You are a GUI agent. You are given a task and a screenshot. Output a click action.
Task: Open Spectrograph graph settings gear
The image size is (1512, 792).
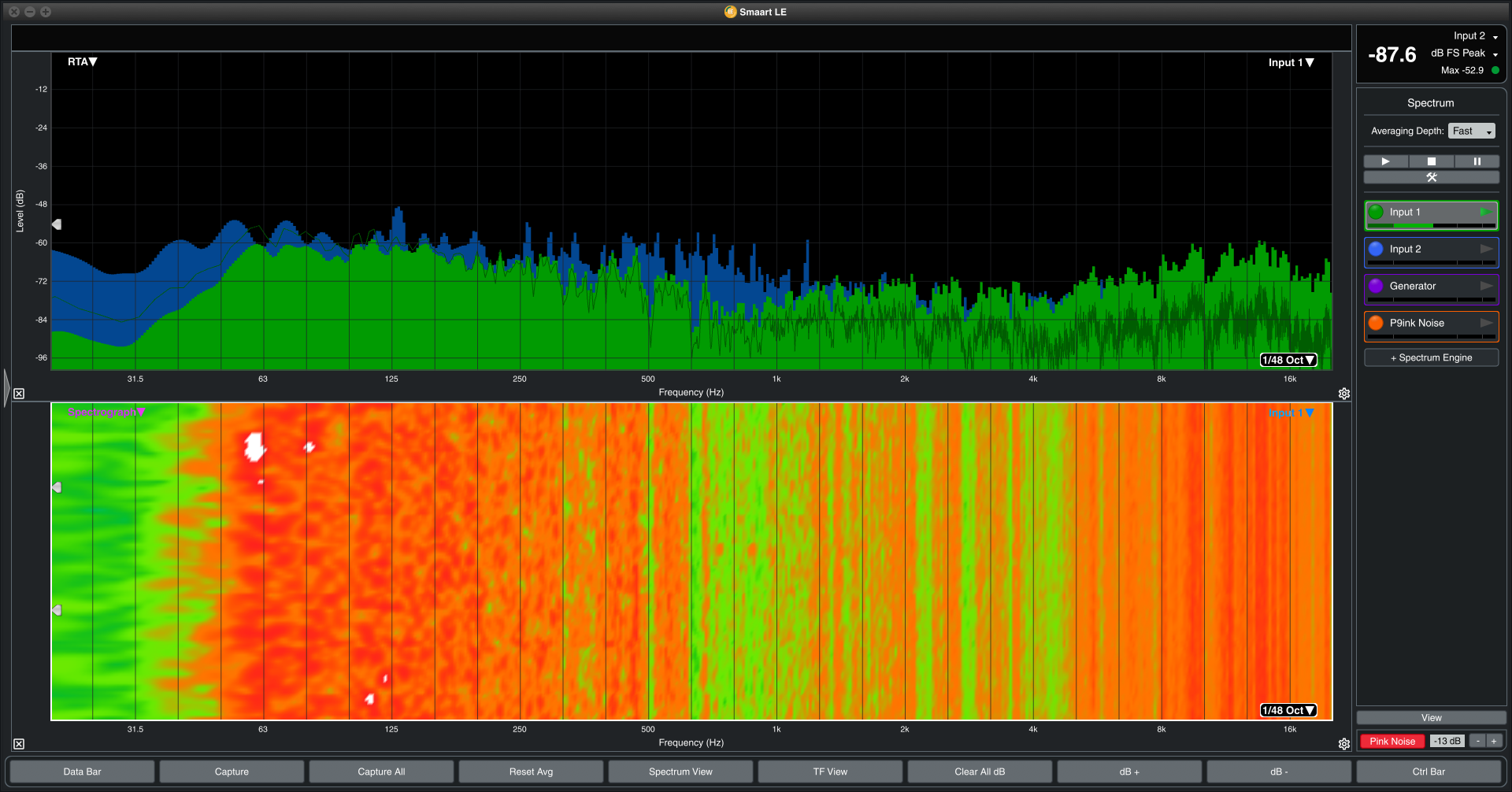click(1344, 744)
